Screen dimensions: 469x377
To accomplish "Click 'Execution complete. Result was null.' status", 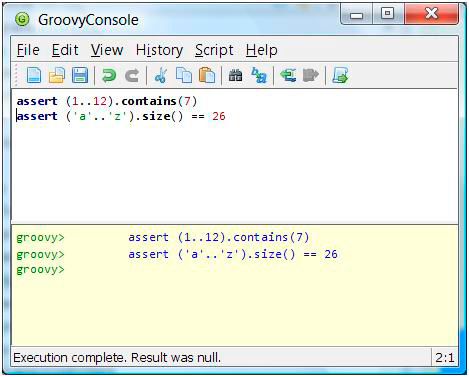I will click(x=117, y=358).
